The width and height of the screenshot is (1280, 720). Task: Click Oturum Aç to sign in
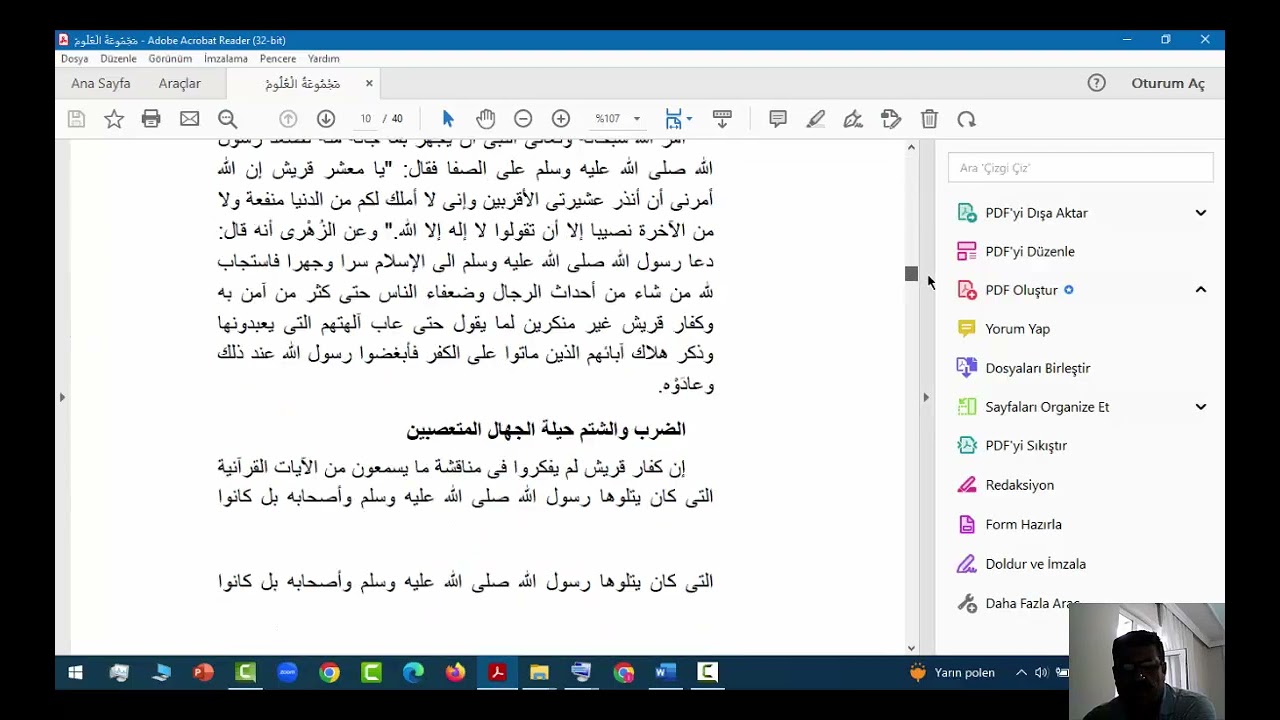click(1168, 83)
